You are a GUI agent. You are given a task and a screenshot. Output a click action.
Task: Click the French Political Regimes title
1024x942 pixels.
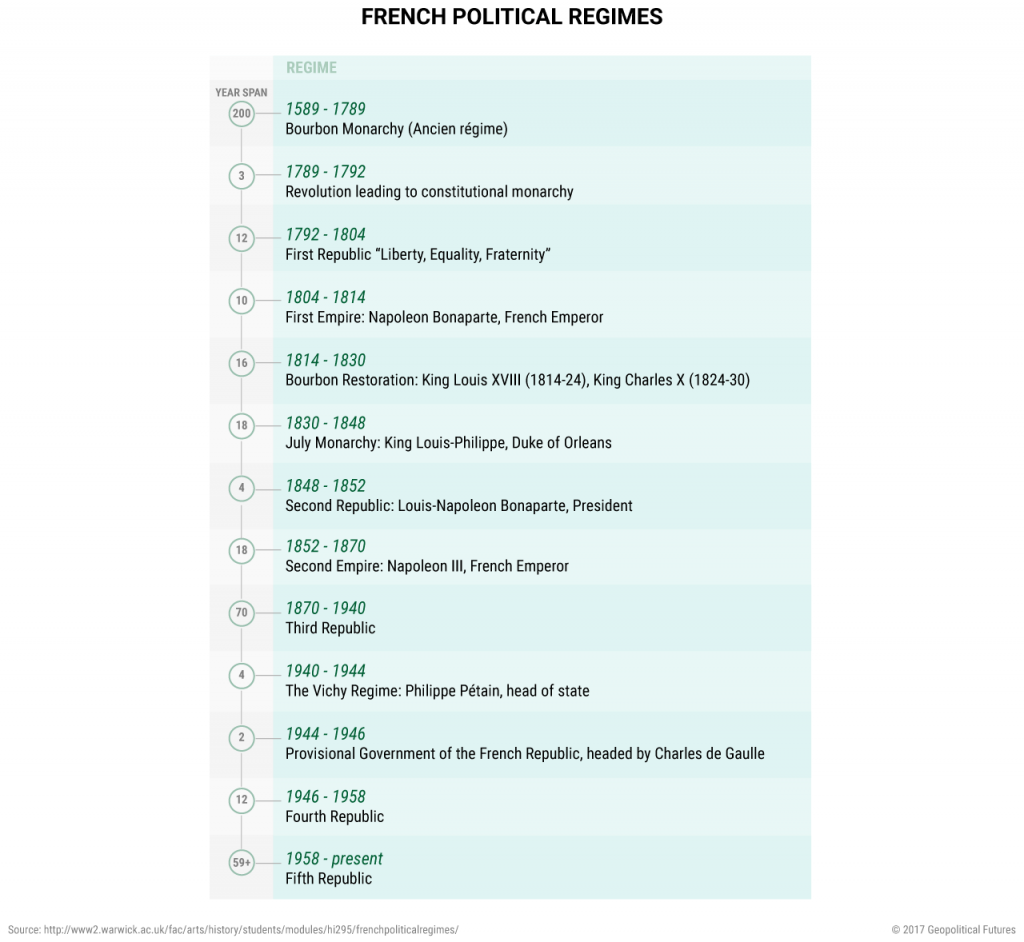point(511,18)
